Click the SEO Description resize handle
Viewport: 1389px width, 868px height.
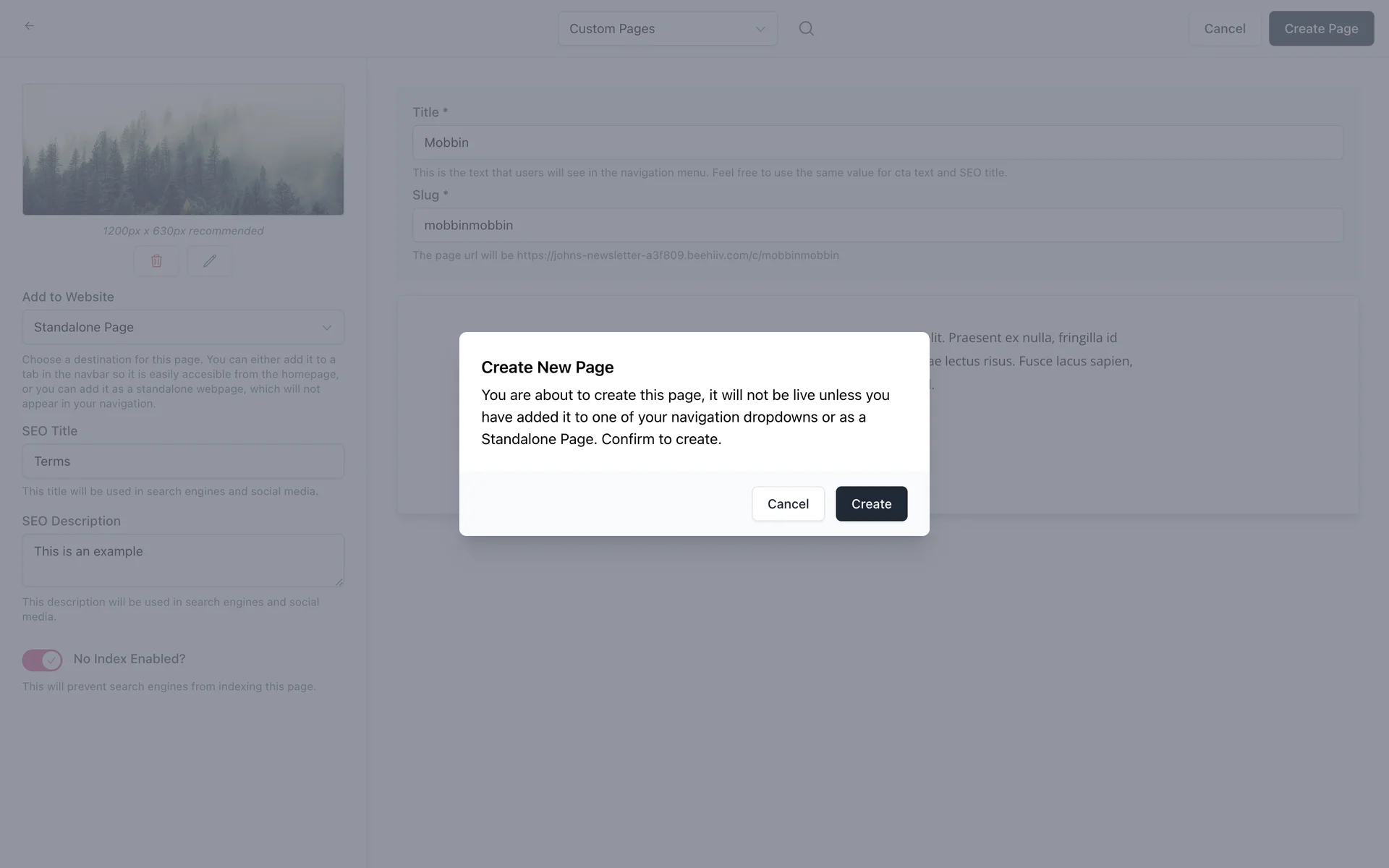click(x=339, y=582)
